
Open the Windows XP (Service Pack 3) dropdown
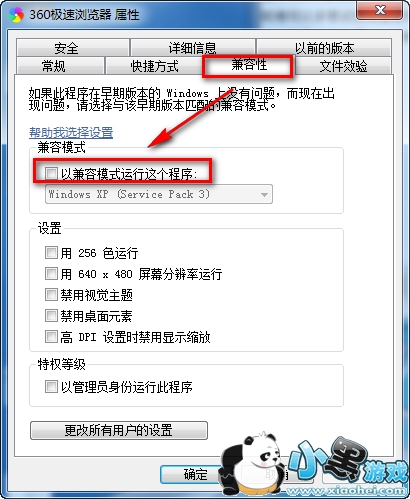[x=159, y=194]
